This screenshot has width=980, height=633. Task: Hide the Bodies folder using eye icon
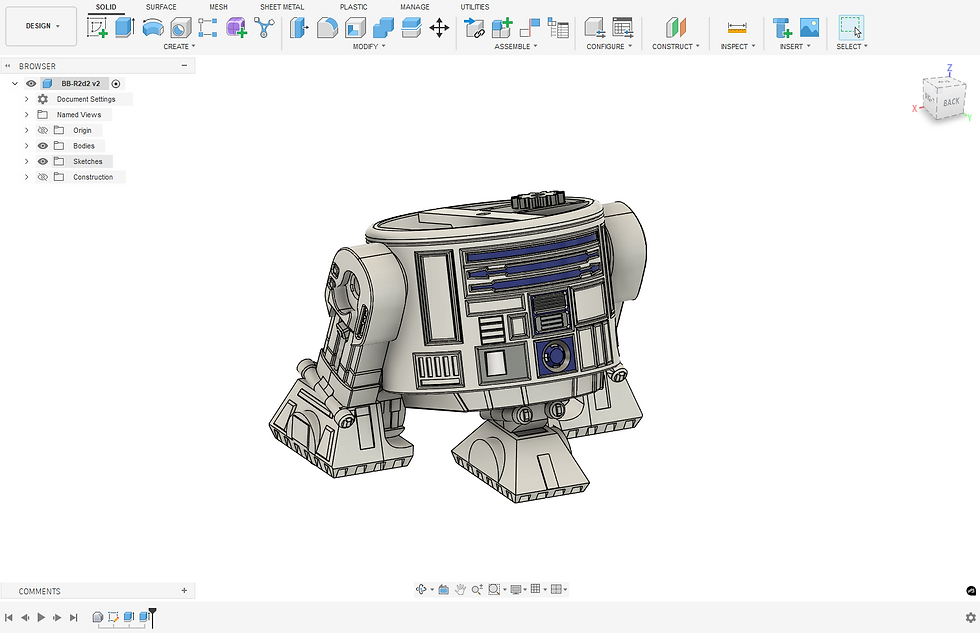click(43, 146)
